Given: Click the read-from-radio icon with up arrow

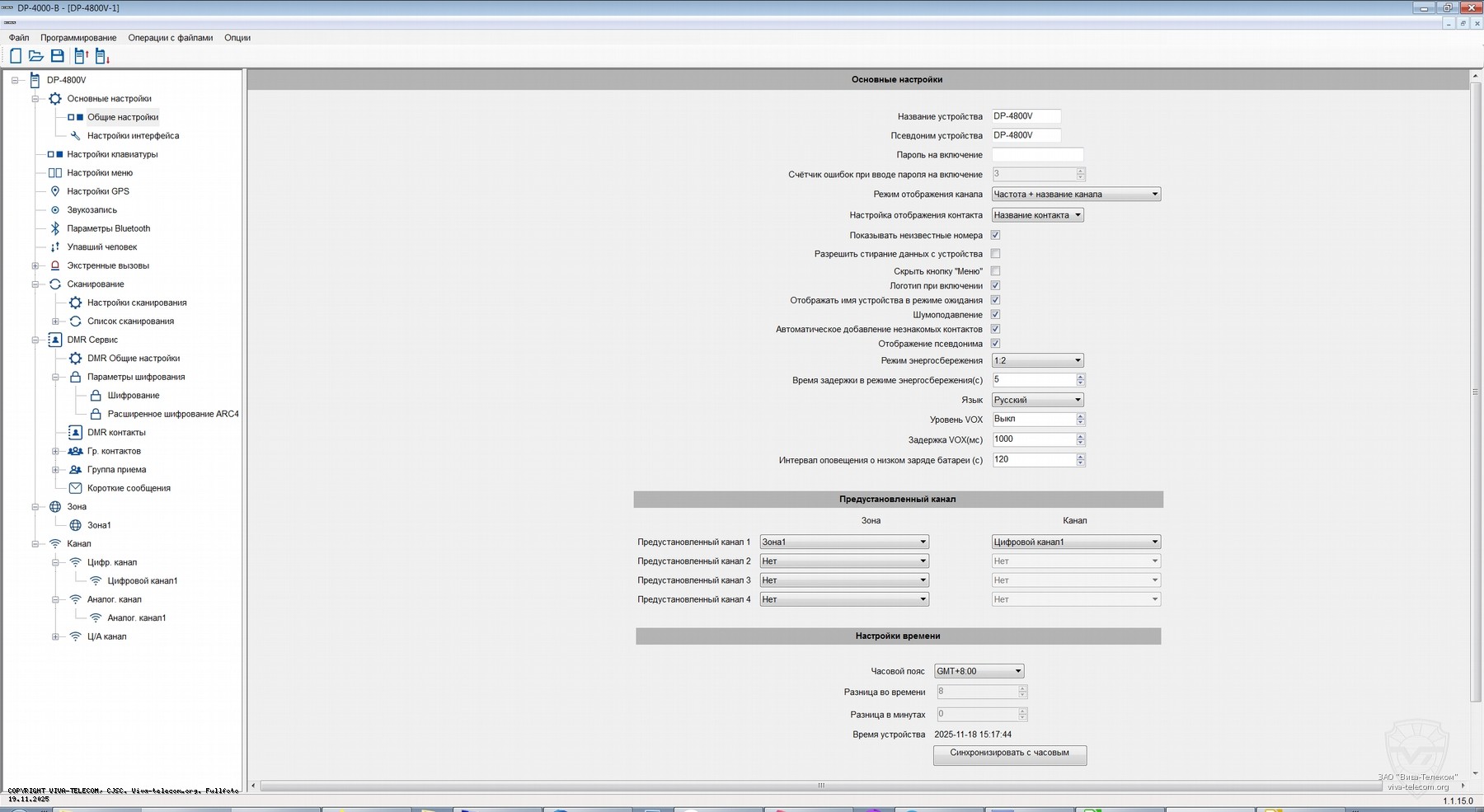Looking at the screenshot, I should (81, 56).
